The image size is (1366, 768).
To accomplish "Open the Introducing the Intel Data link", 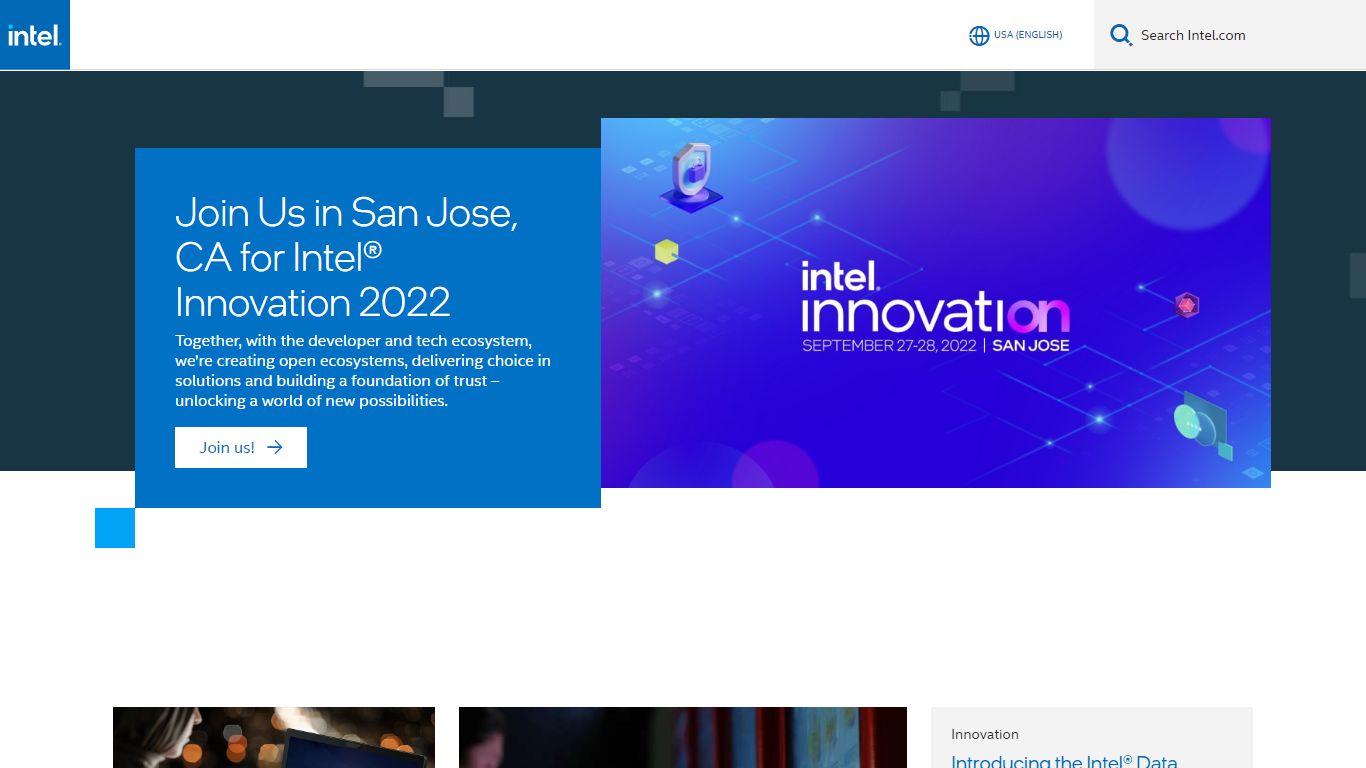I will [1064, 761].
